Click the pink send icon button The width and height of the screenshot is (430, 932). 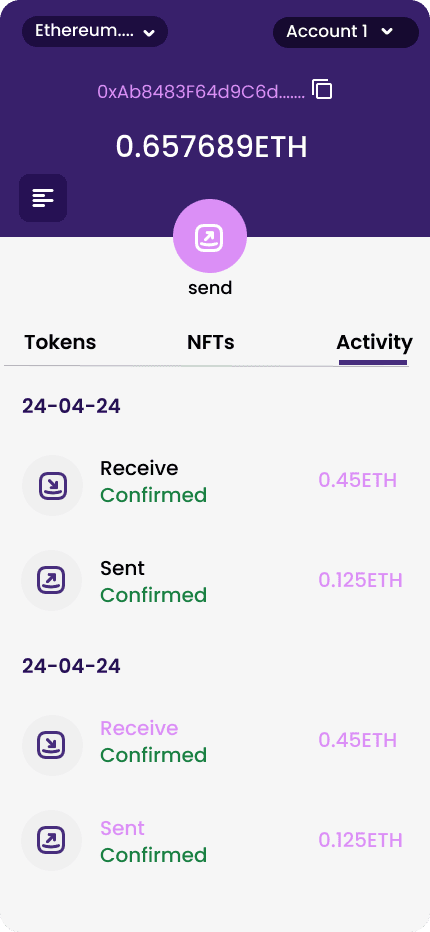click(x=210, y=237)
